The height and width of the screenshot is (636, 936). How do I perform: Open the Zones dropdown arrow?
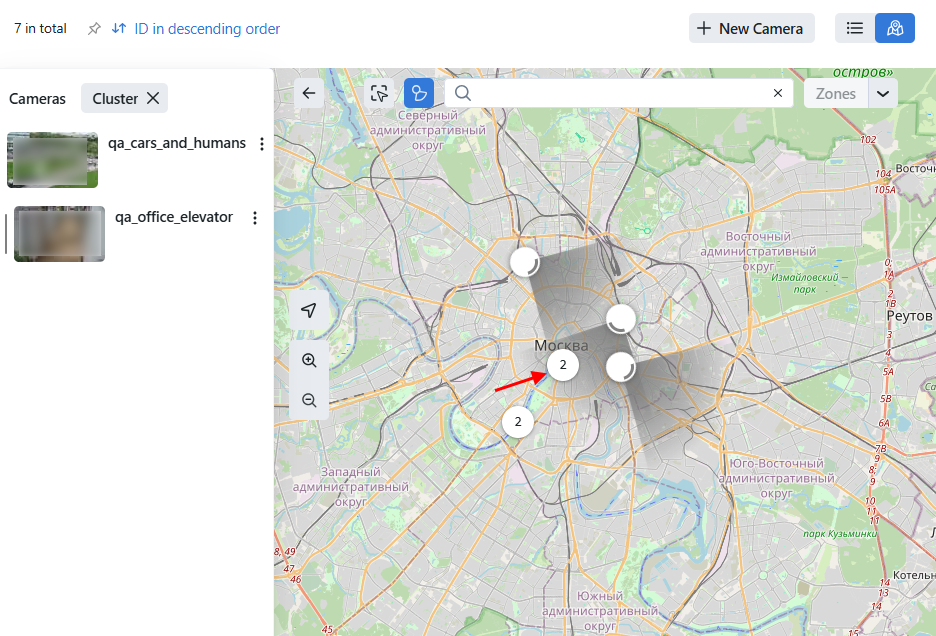(x=883, y=93)
